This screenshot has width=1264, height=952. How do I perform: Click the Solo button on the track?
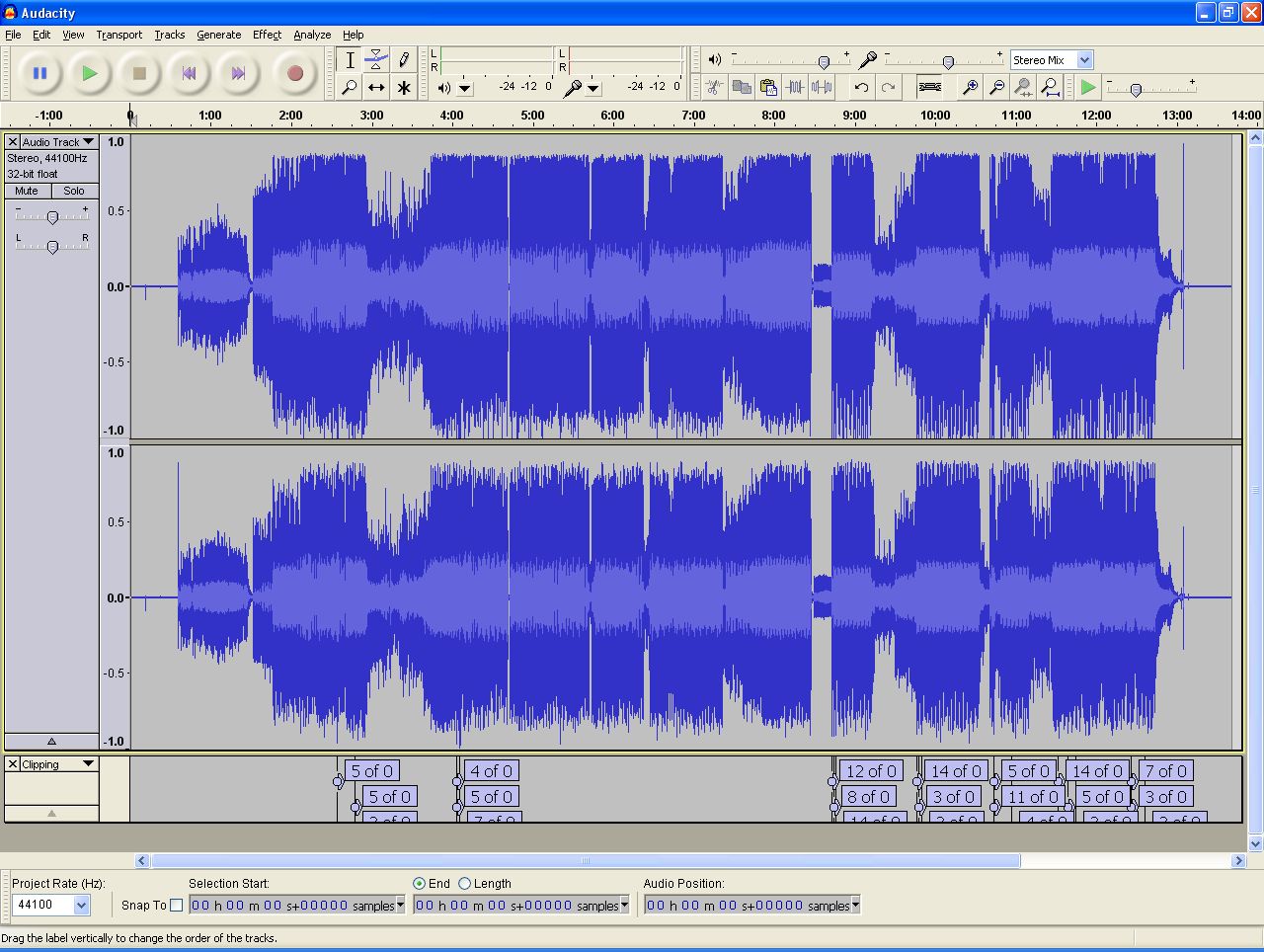coord(74,191)
